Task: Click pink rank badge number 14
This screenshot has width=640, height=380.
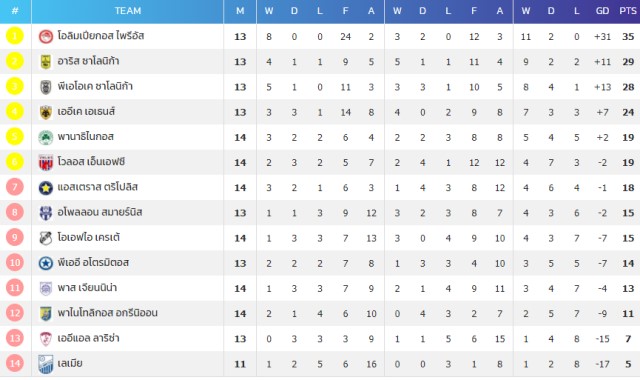Action: click(15, 363)
